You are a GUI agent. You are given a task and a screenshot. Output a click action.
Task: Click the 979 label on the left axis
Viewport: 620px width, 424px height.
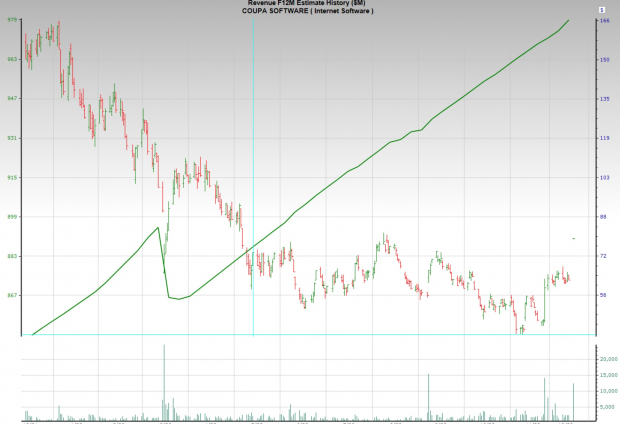pyautogui.click(x=12, y=20)
